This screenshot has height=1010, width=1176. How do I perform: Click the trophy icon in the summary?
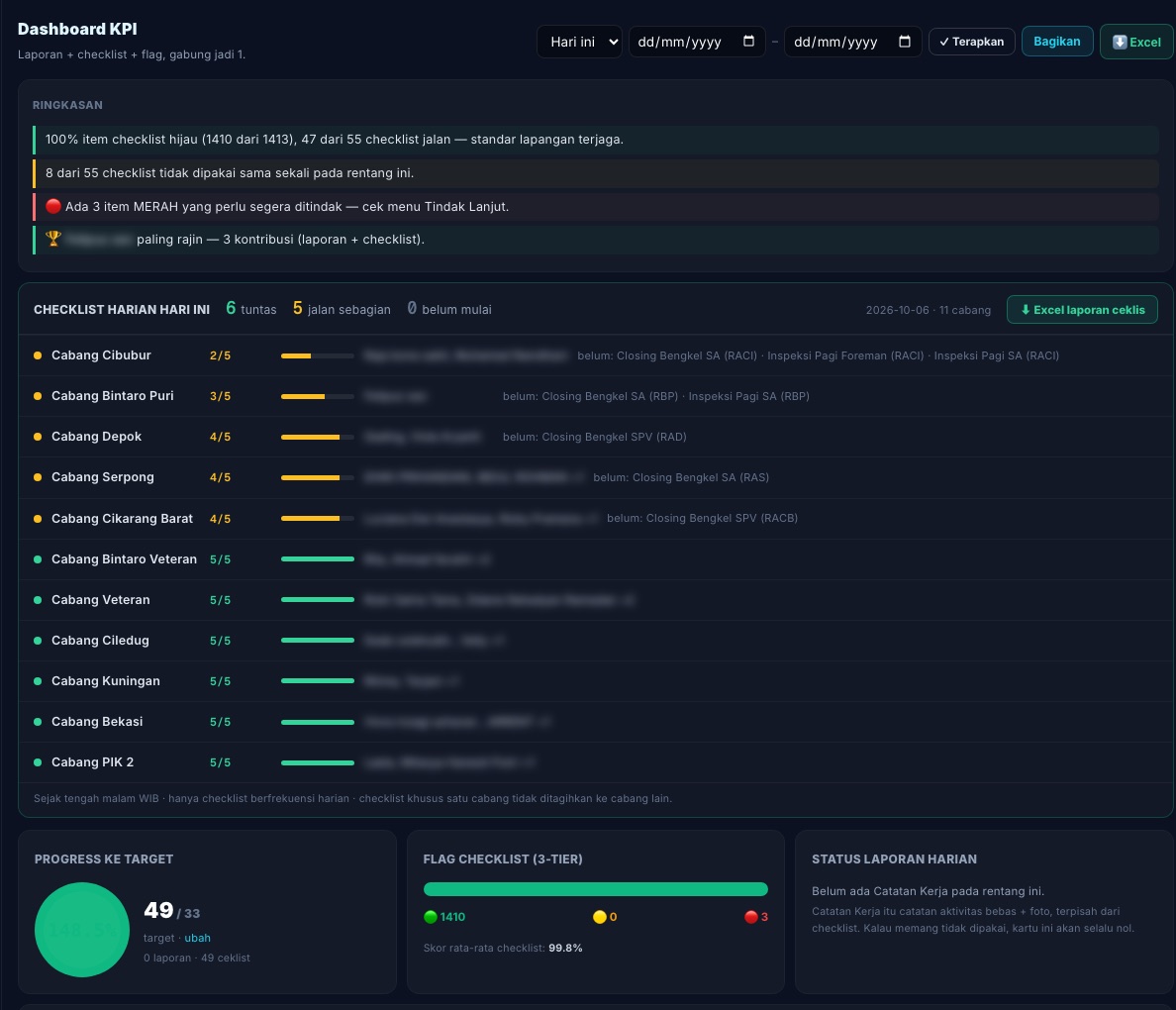pyautogui.click(x=53, y=239)
